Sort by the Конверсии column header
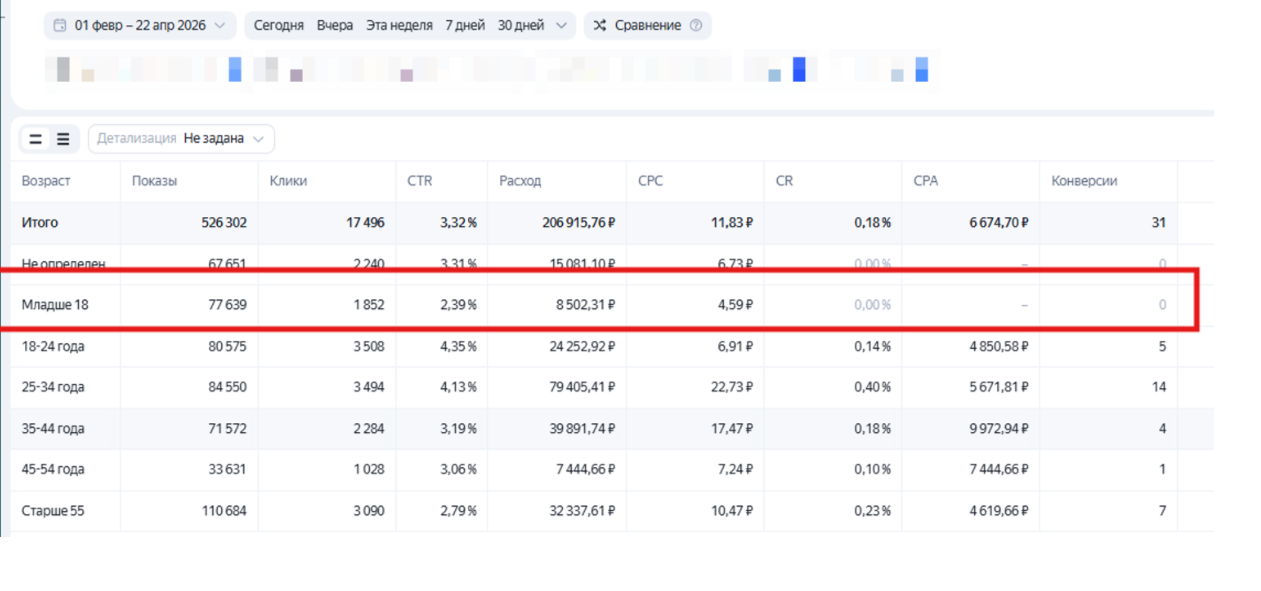 coord(1084,181)
